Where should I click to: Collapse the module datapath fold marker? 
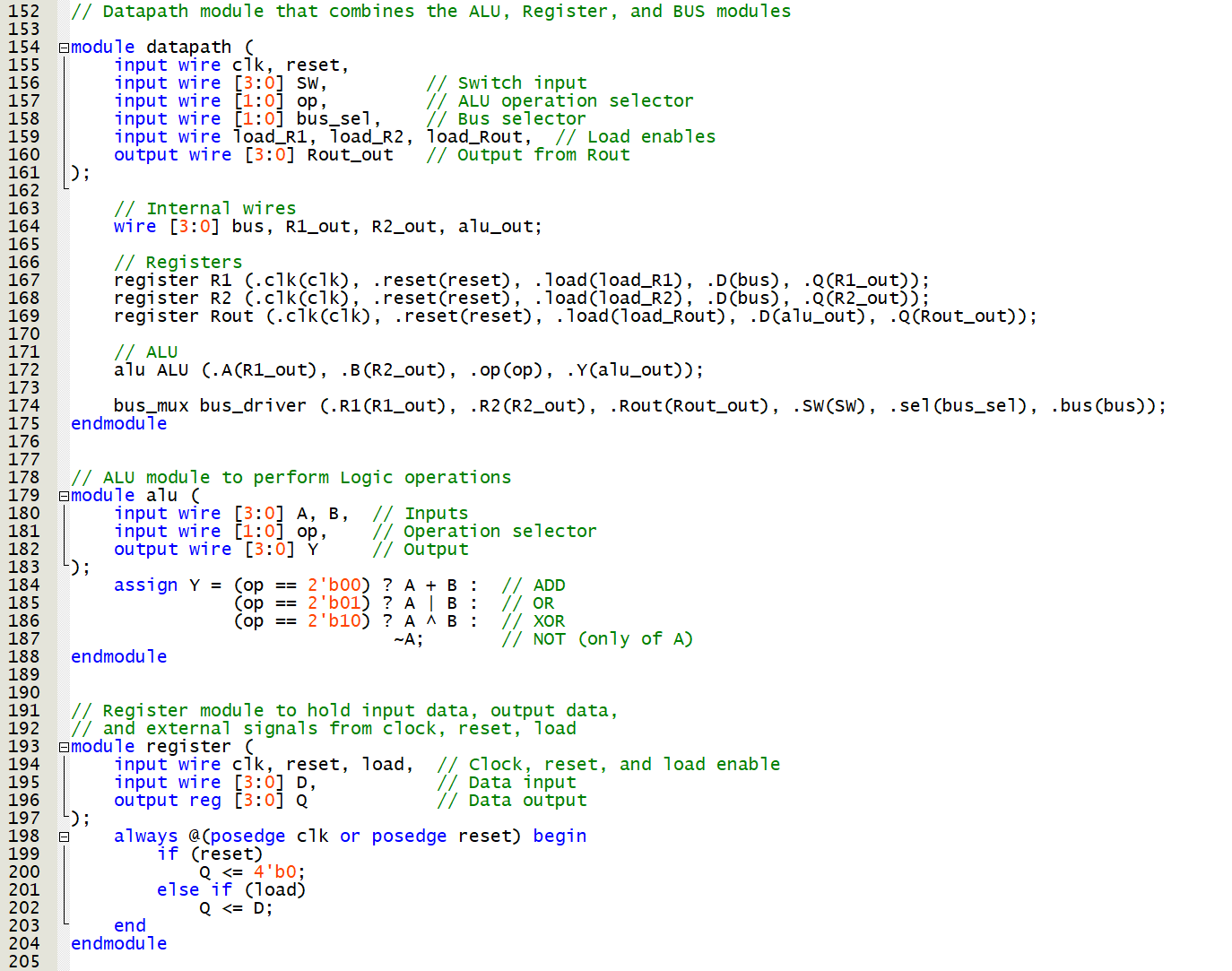pos(64,48)
